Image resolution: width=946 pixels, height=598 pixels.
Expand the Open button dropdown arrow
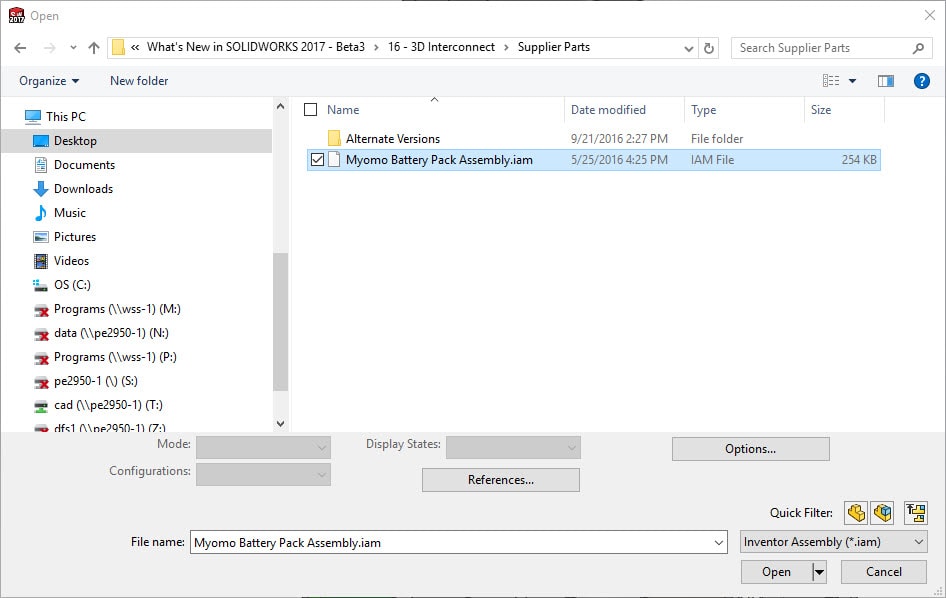click(819, 572)
